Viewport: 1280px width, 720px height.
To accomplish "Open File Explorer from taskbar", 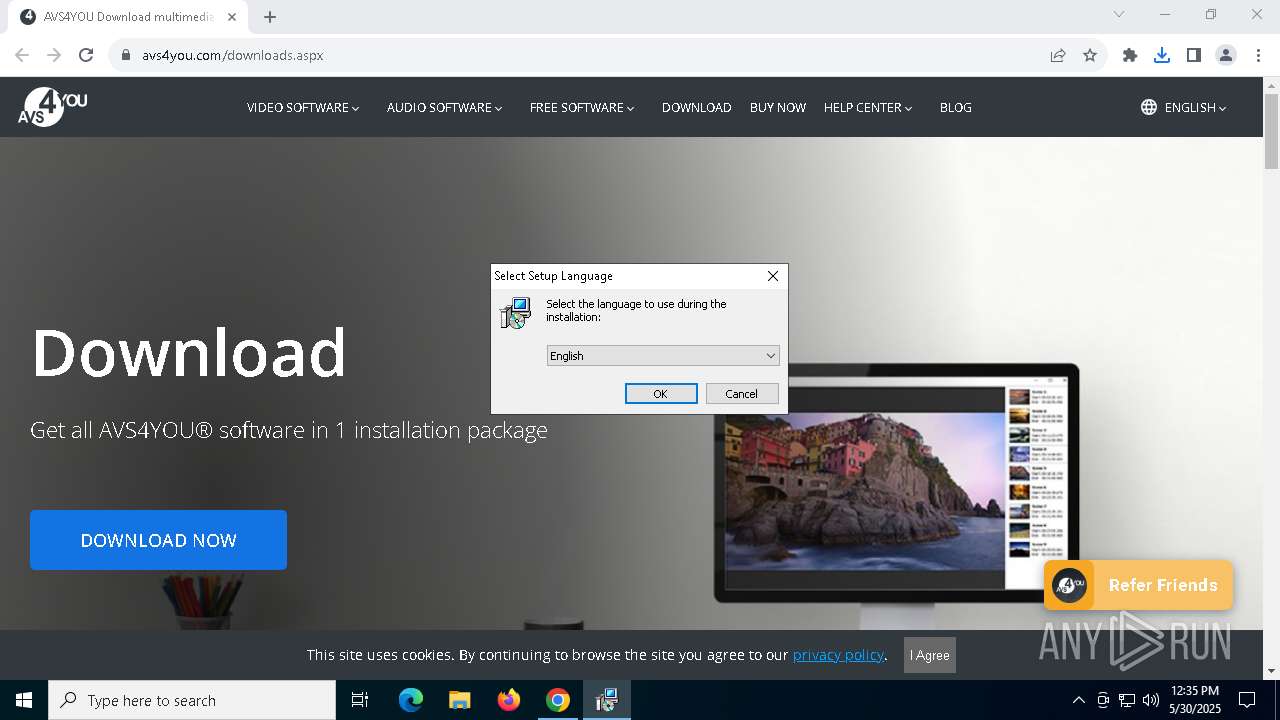I will pyautogui.click(x=459, y=700).
